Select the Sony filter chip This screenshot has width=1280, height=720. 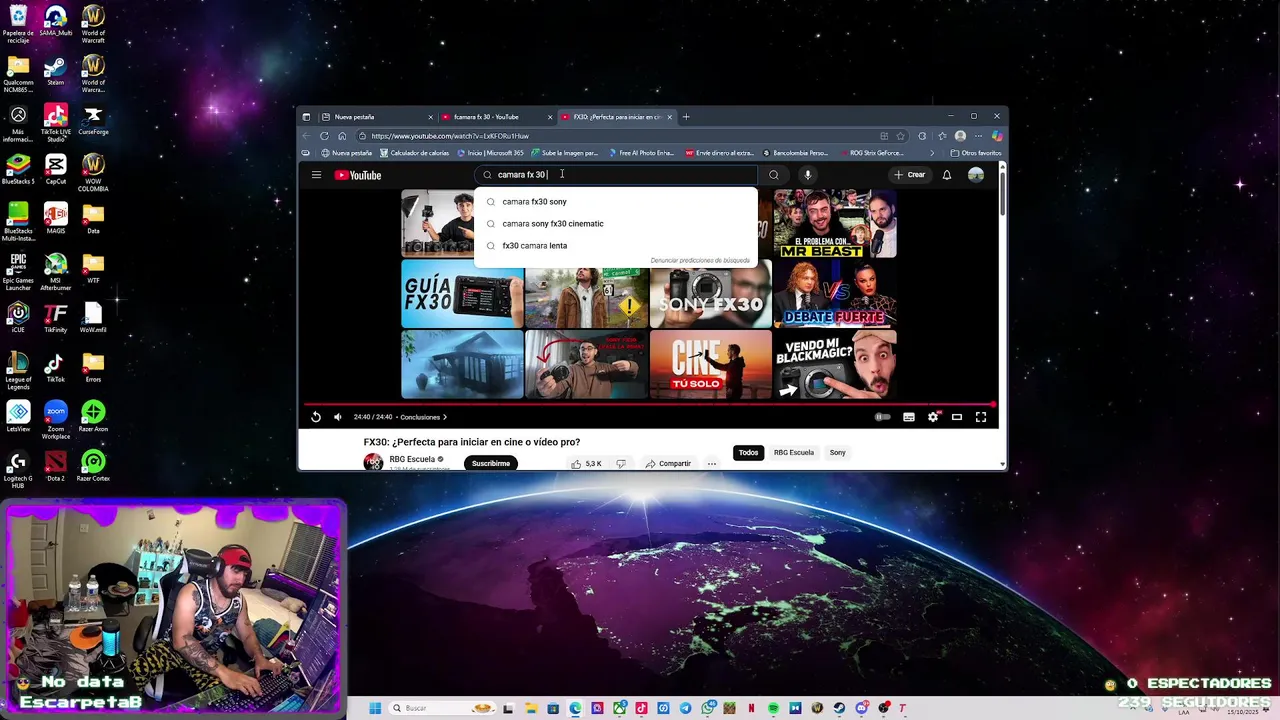[838, 453]
